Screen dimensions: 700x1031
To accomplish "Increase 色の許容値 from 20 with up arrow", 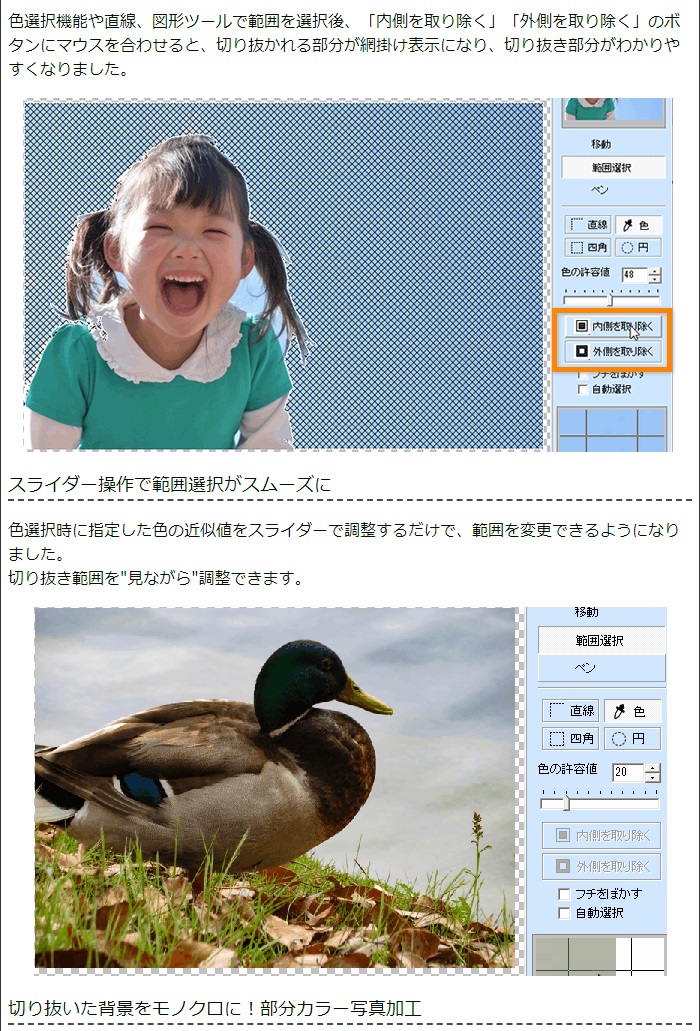I will coord(652,767).
